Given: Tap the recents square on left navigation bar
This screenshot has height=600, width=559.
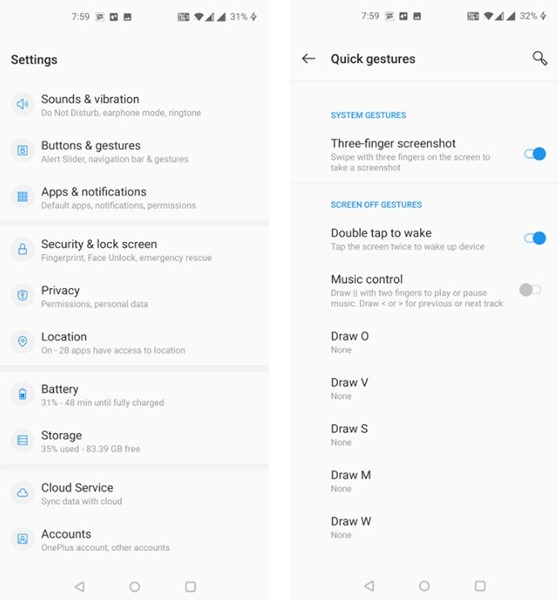Looking at the screenshot, I should (x=191, y=586).
